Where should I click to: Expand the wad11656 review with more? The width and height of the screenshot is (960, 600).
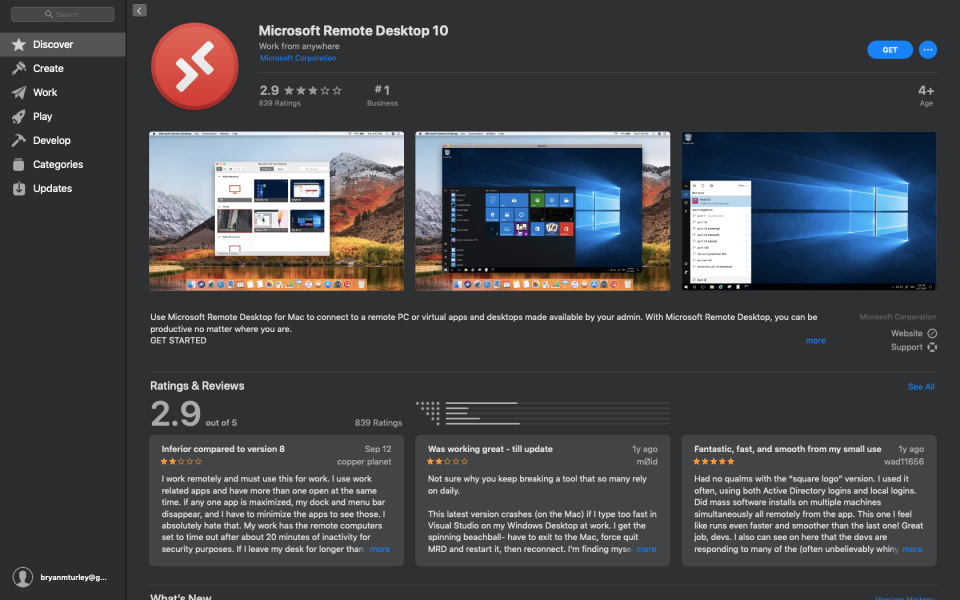(x=912, y=549)
